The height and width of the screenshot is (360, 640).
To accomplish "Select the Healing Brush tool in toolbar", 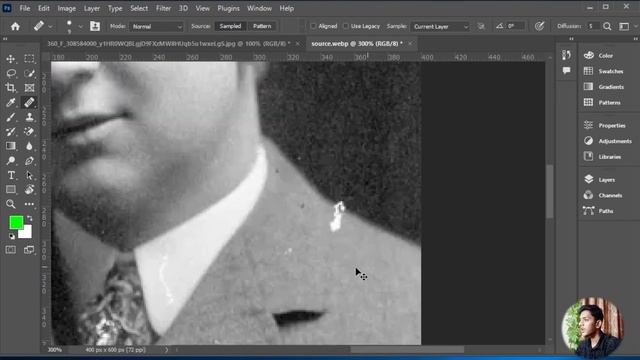I will (x=29, y=102).
